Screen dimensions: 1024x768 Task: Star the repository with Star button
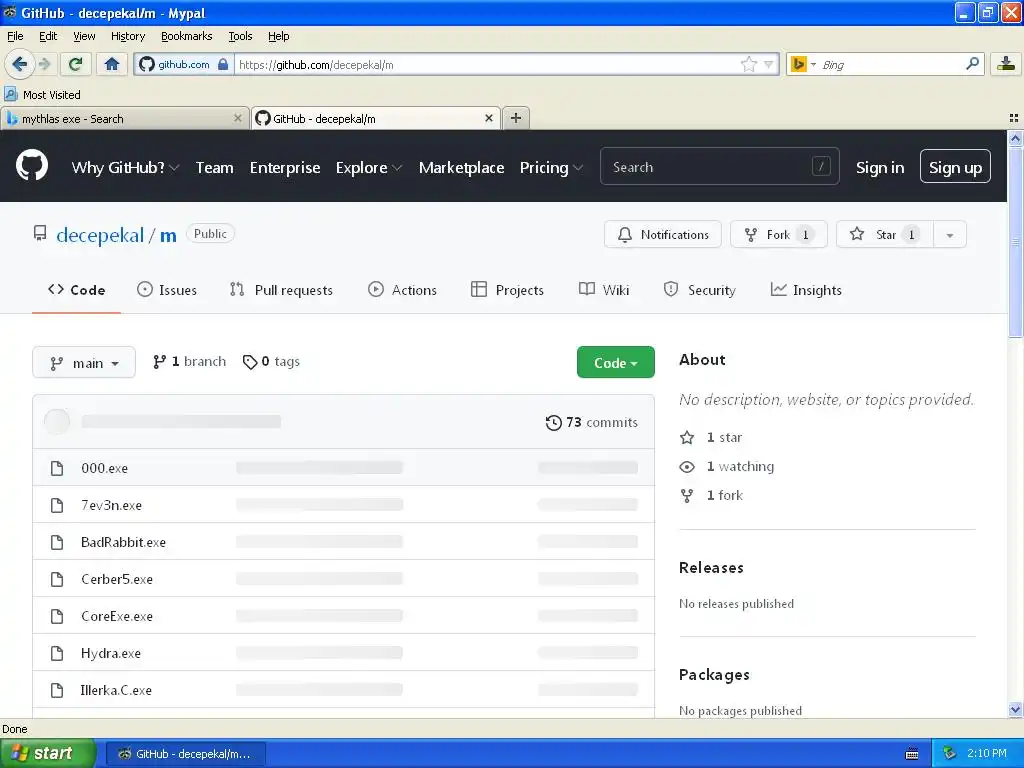pos(886,234)
